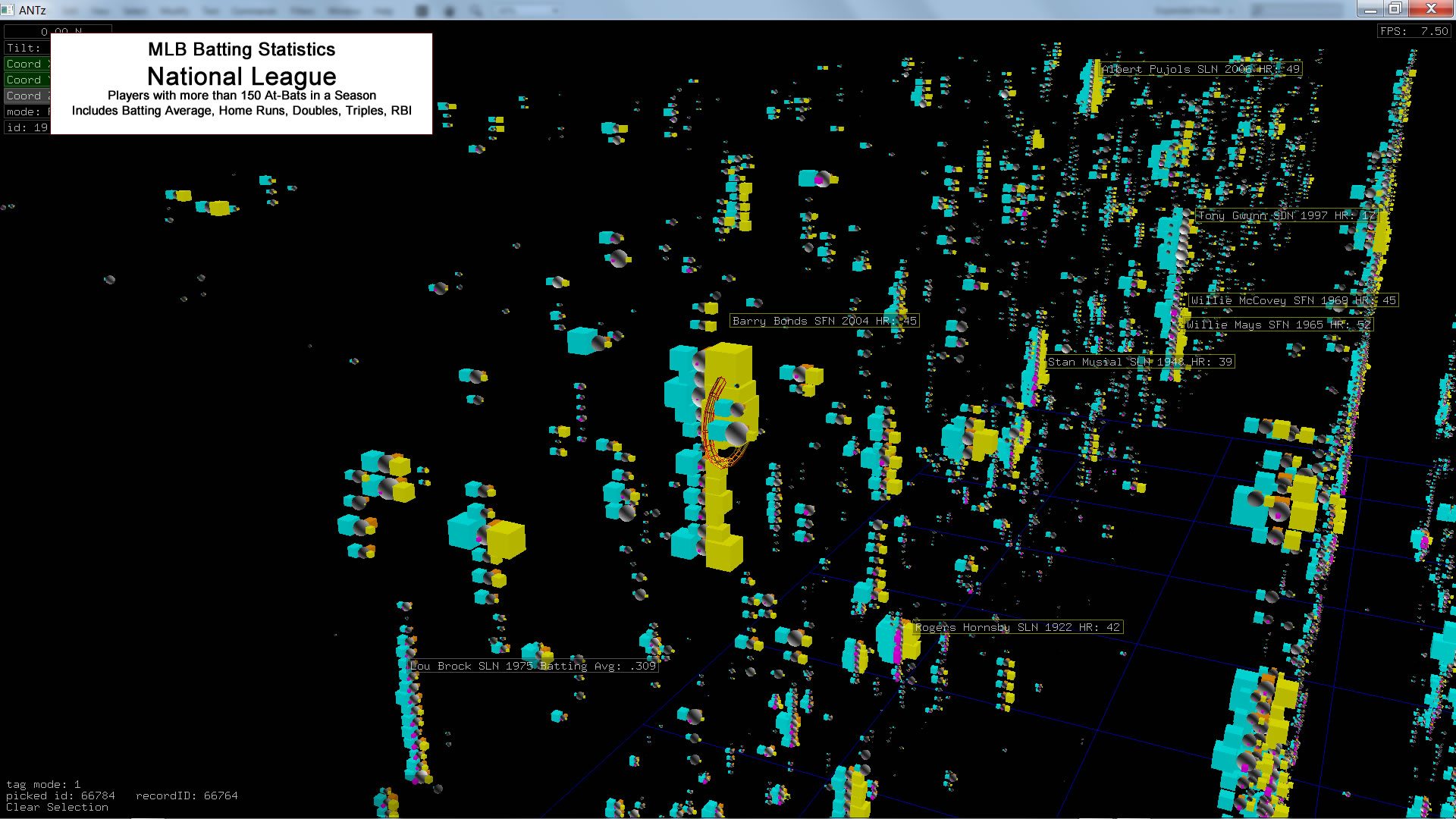1456x819 pixels.
Task: Click the Tony Gwynn SDN 1997 tag
Action: coord(1285,215)
